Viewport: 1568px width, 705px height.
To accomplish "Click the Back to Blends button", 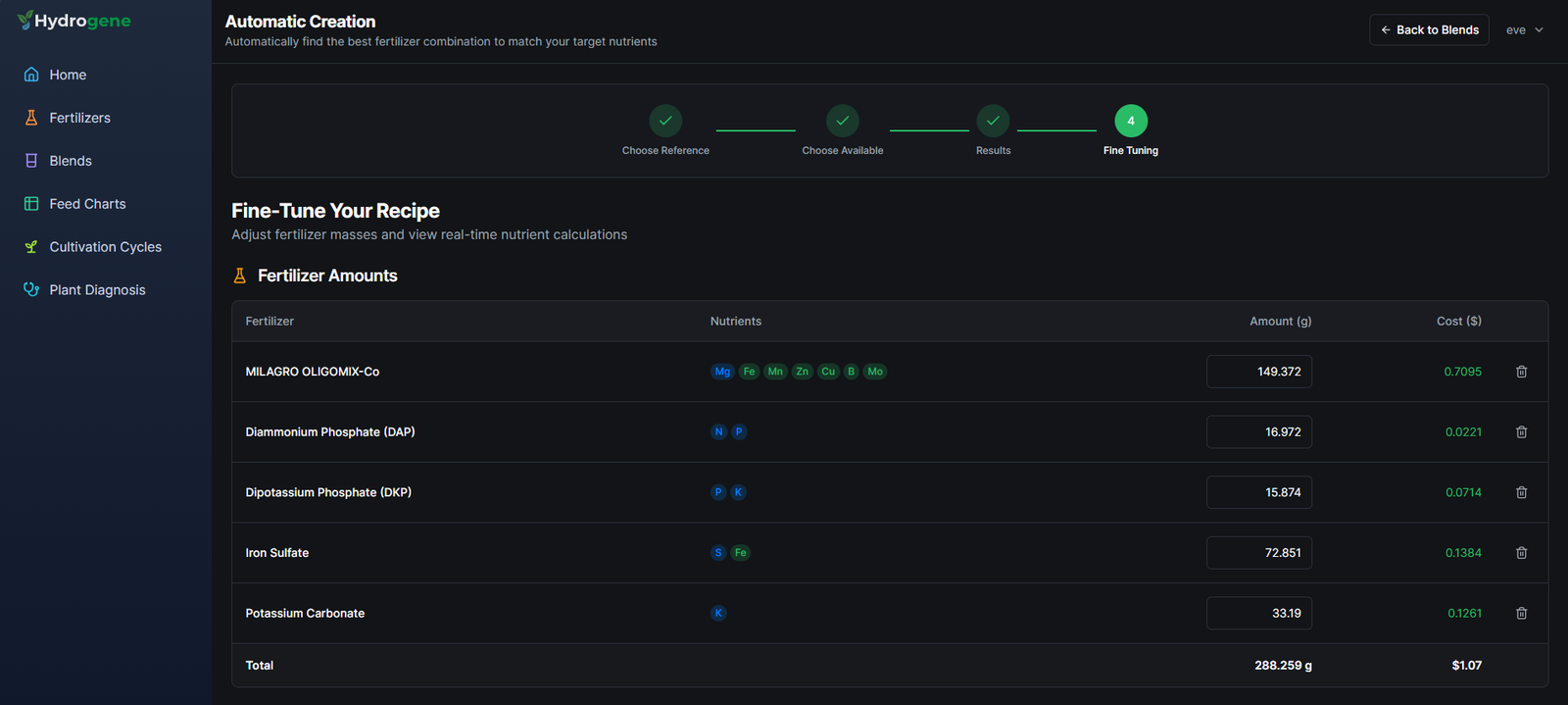I will [x=1429, y=30].
